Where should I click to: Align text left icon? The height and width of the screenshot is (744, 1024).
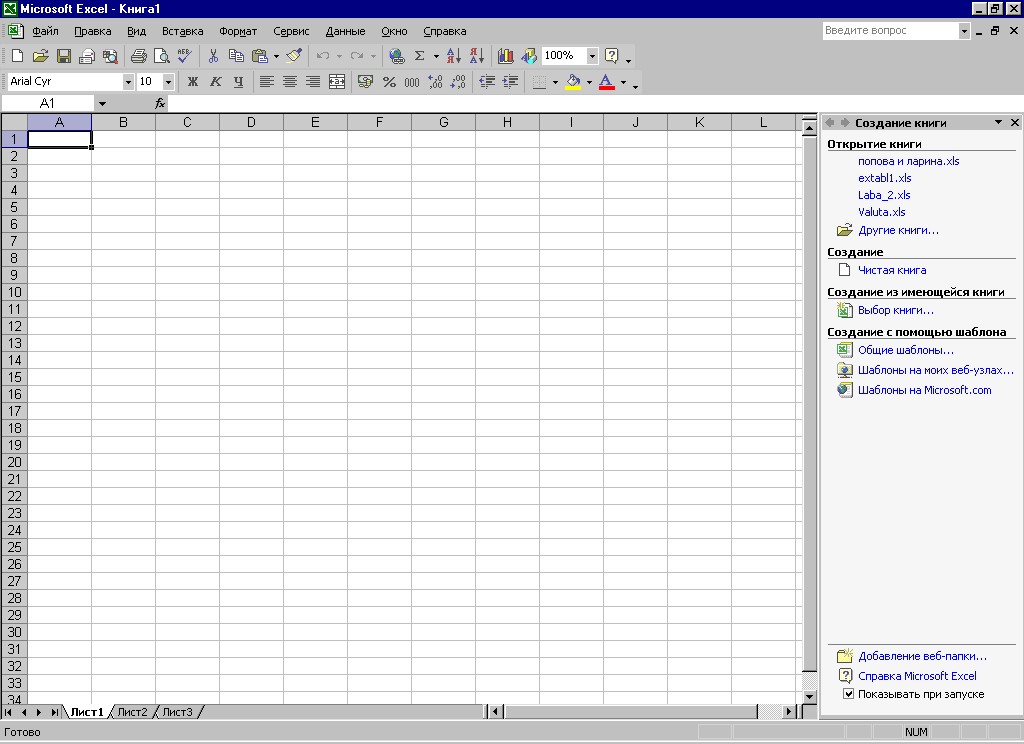click(266, 82)
